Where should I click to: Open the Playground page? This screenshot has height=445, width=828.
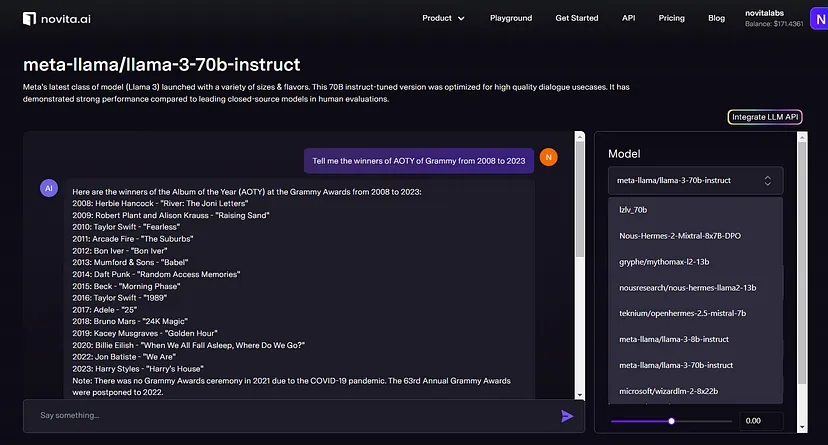[511, 18]
